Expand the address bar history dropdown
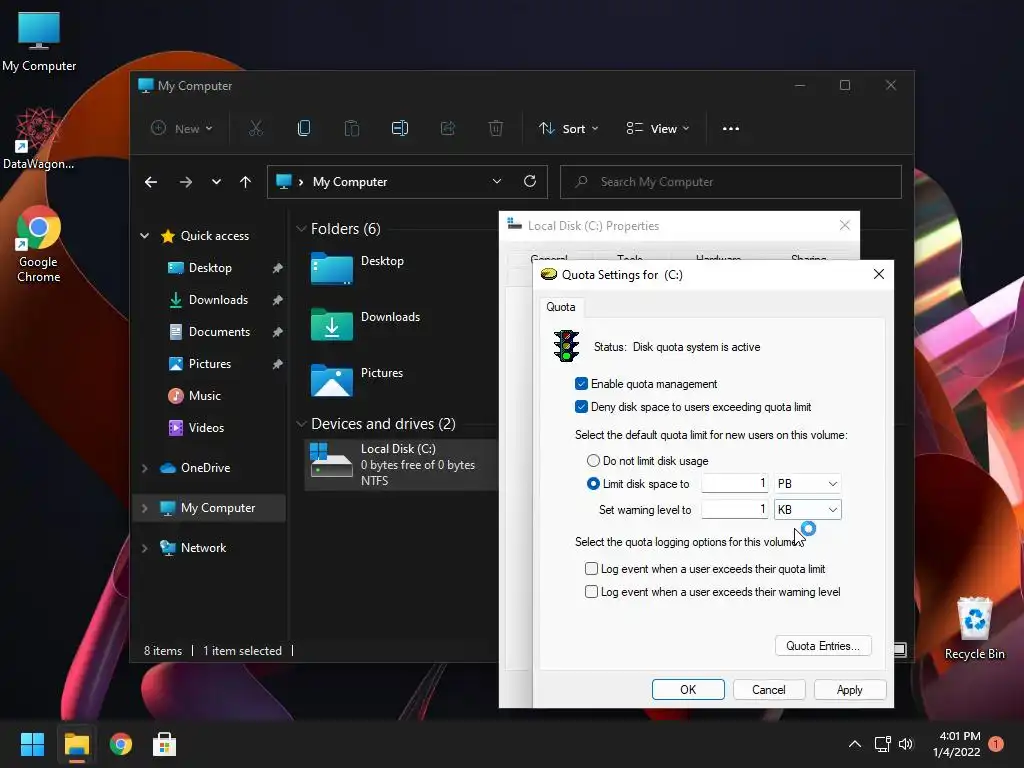Viewport: 1024px width, 768px height. click(496, 182)
